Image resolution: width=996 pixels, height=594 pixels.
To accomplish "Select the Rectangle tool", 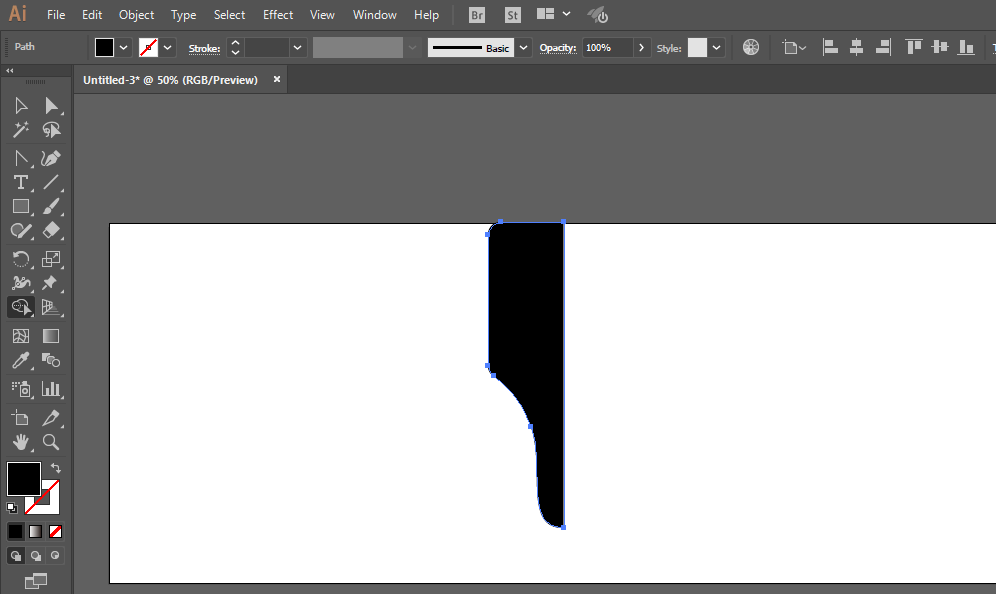I will tap(21, 206).
